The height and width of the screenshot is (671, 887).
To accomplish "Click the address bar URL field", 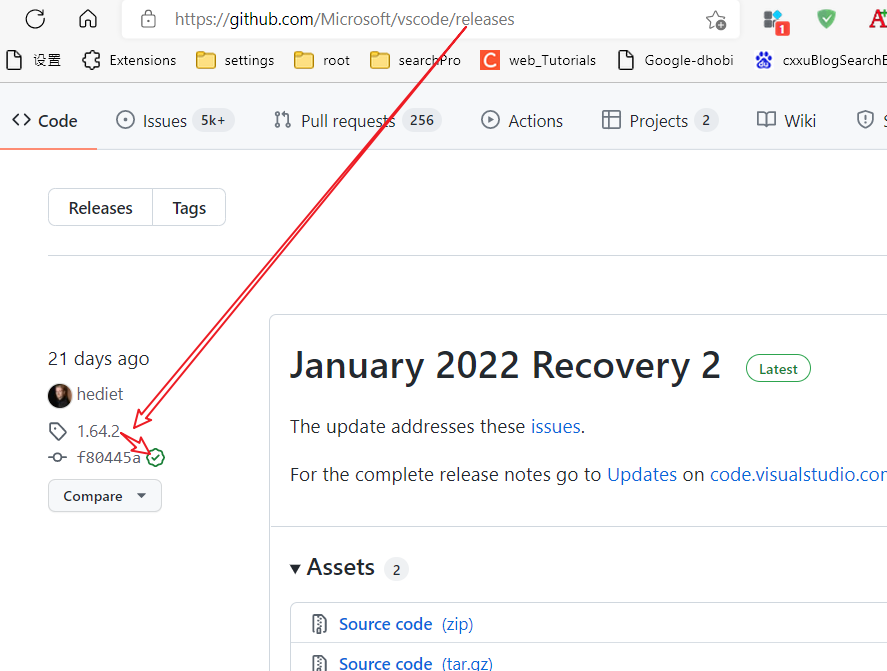I will [x=430, y=19].
